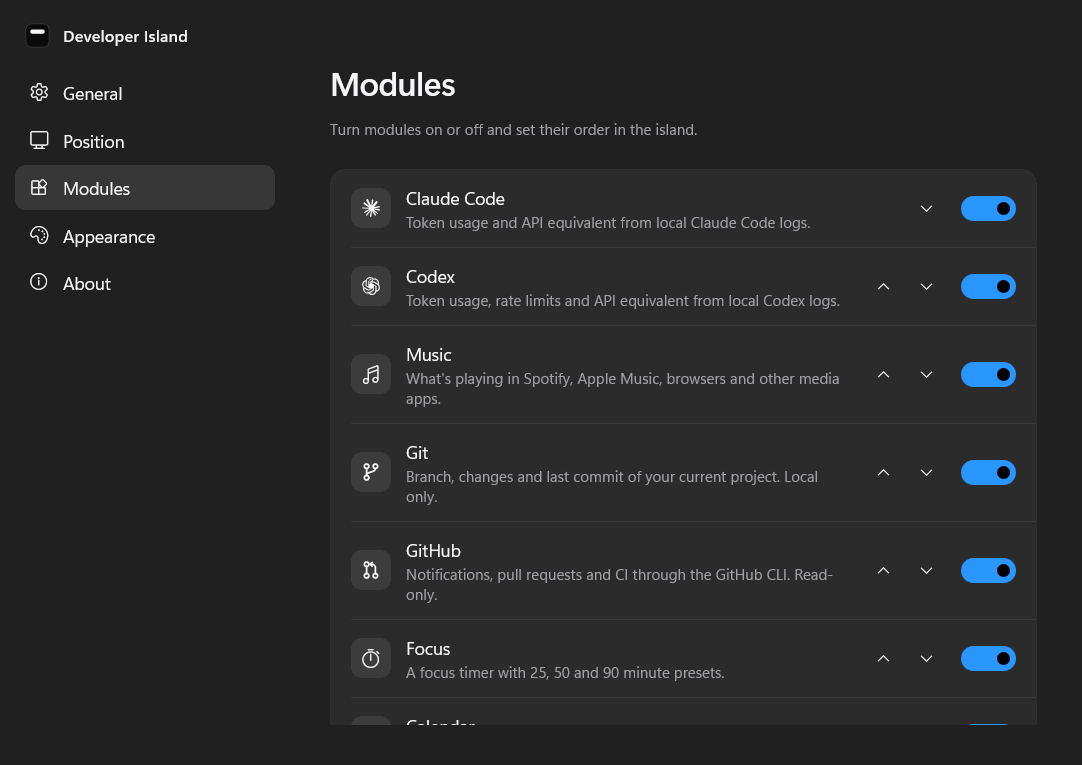Click the 'Music' module name
The width and height of the screenshot is (1082, 765).
tap(429, 355)
